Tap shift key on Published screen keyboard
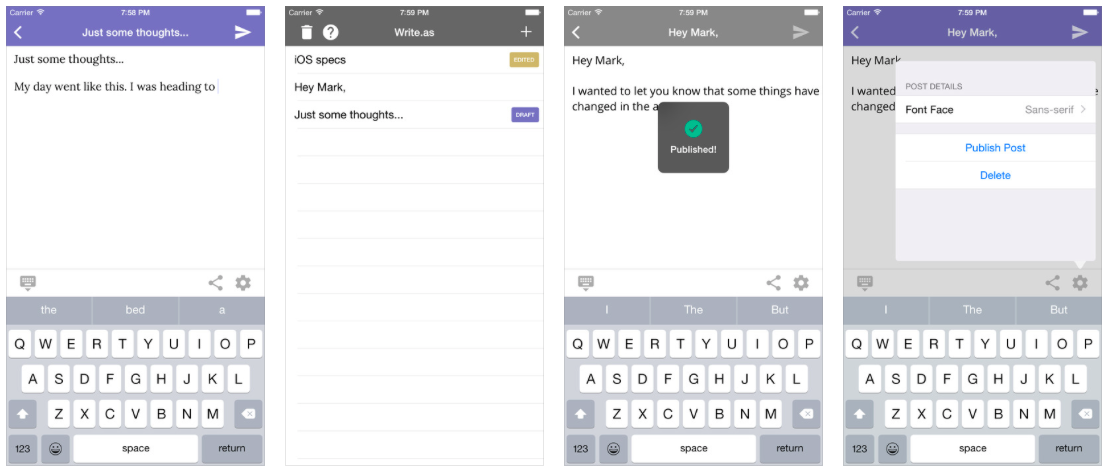The width and height of the screenshot is (1111, 471). coord(581,414)
